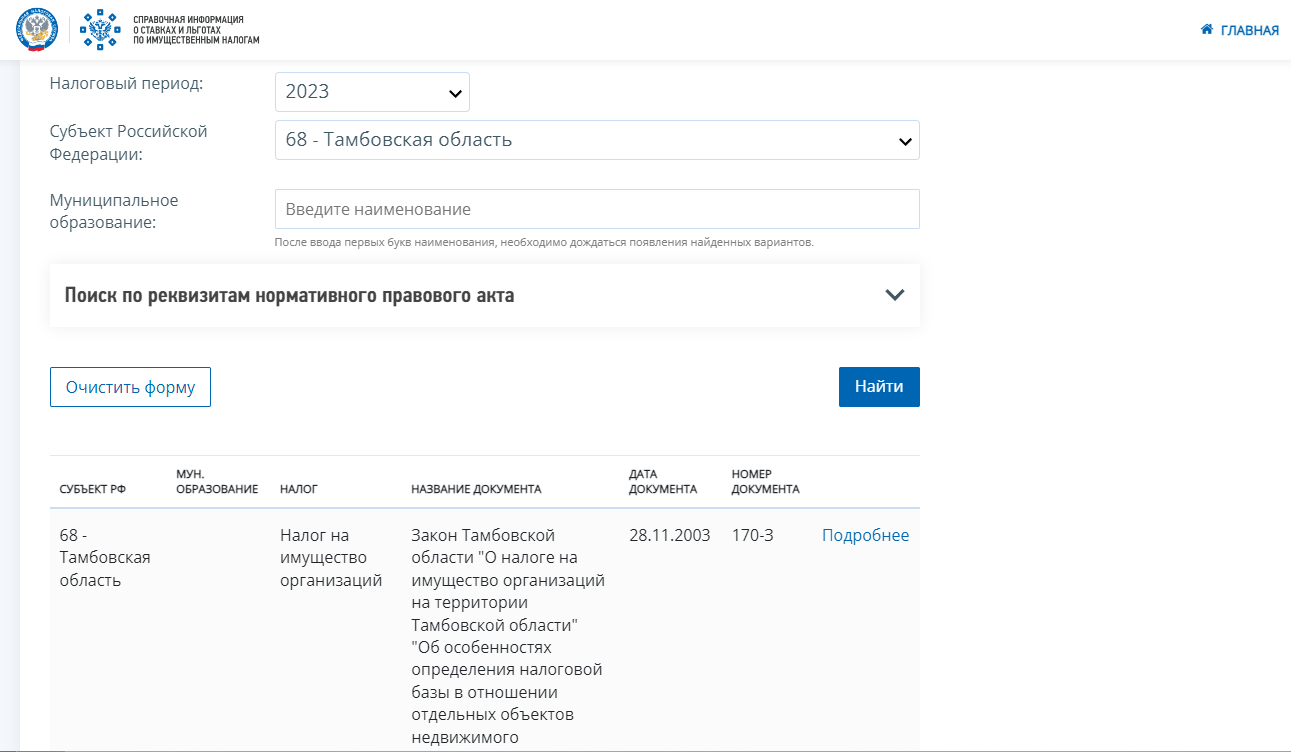1291x752 pixels.
Task: Click the Federal Tax Service emblem logo
Action: click(x=37, y=30)
